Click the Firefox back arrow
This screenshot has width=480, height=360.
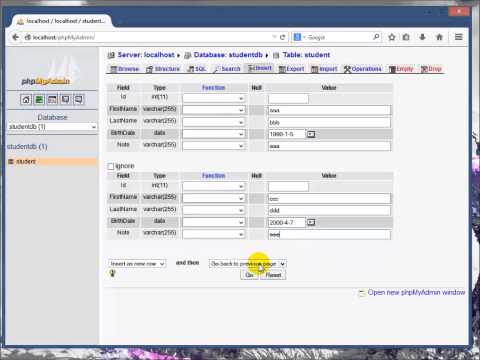coord(15,37)
